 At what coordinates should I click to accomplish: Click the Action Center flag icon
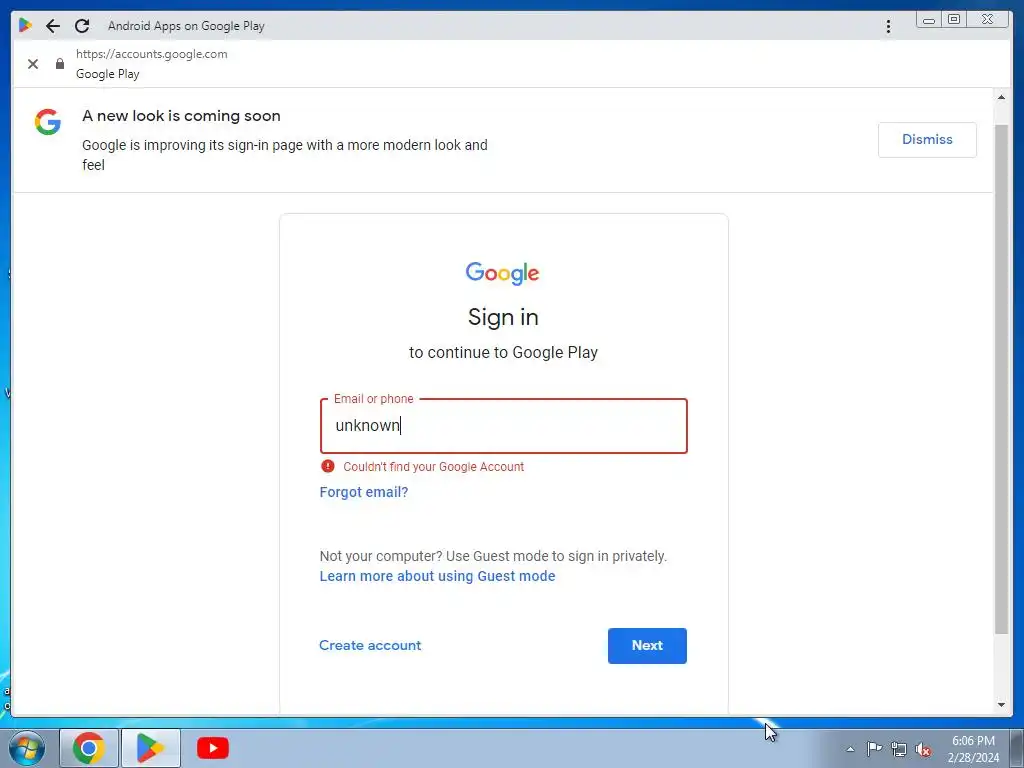(874, 748)
